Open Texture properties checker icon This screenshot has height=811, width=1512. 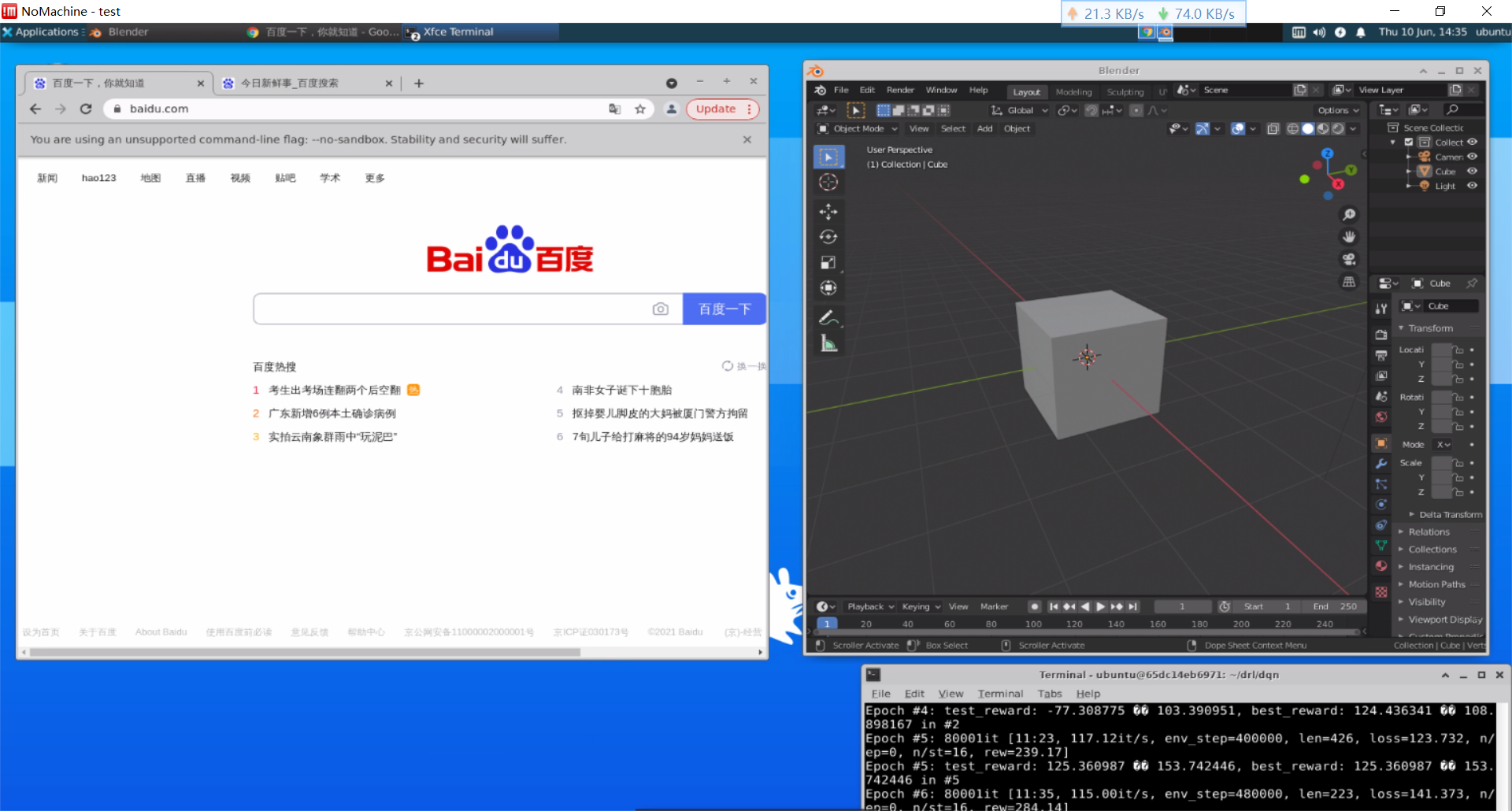pyautogui.click(x=1381, y=591)
